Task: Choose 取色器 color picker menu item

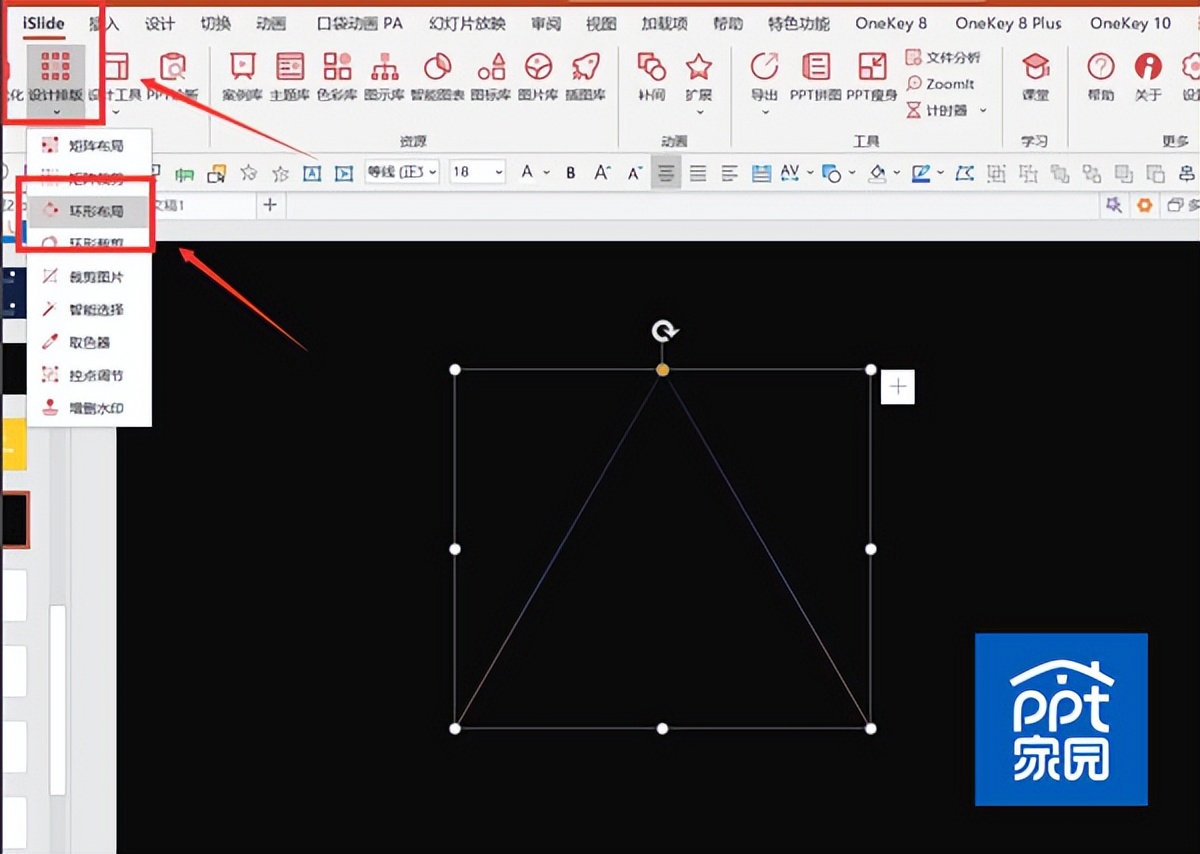Action: [x=89, y=343]
